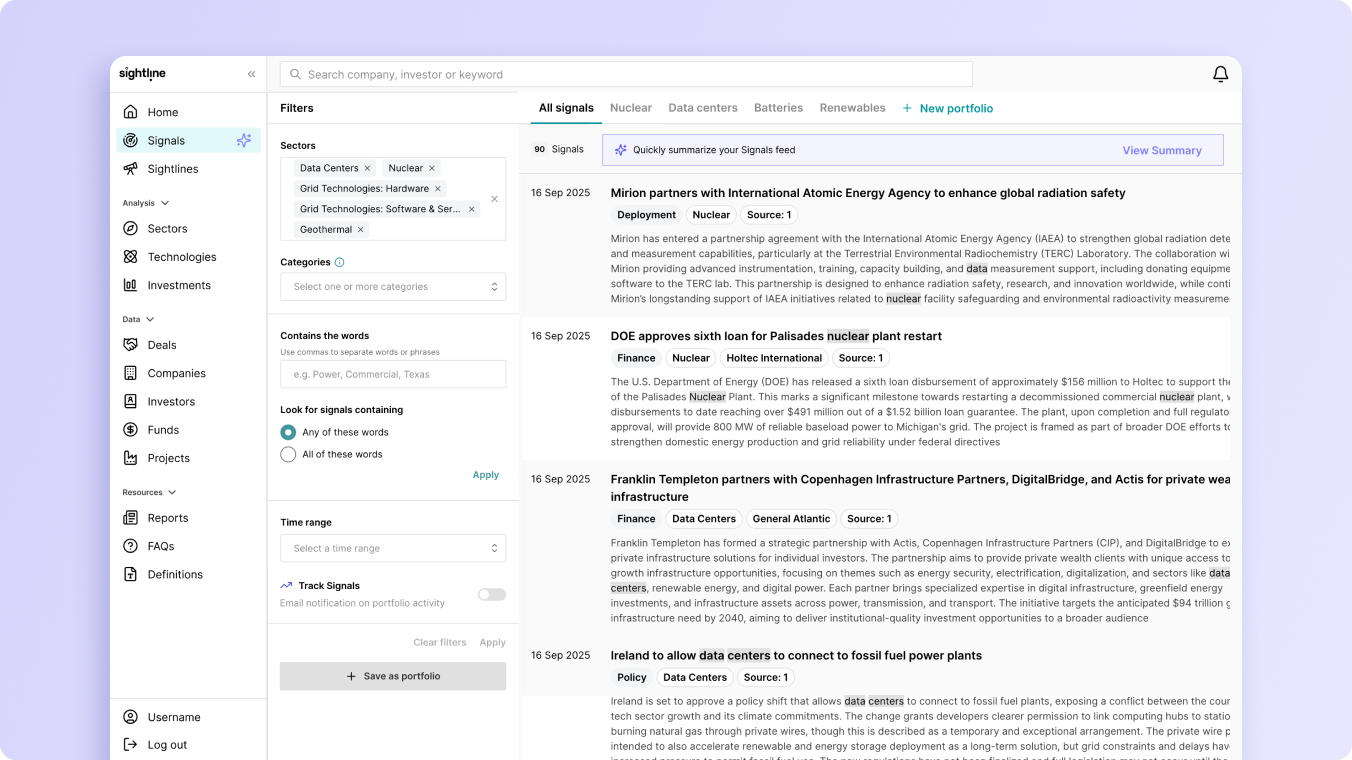Switch to All signals tab
1352x760 pixels.
(x=566, y=108)
